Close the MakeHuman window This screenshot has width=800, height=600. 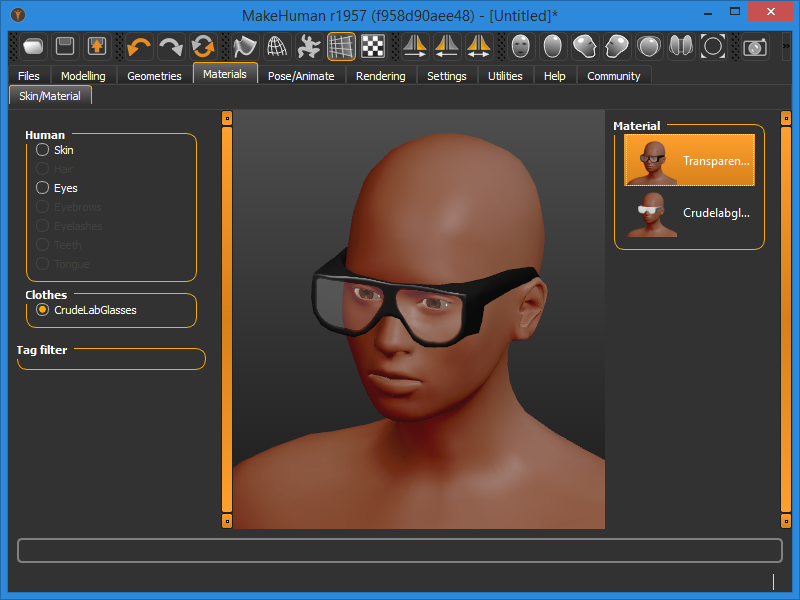coord(770,12)
